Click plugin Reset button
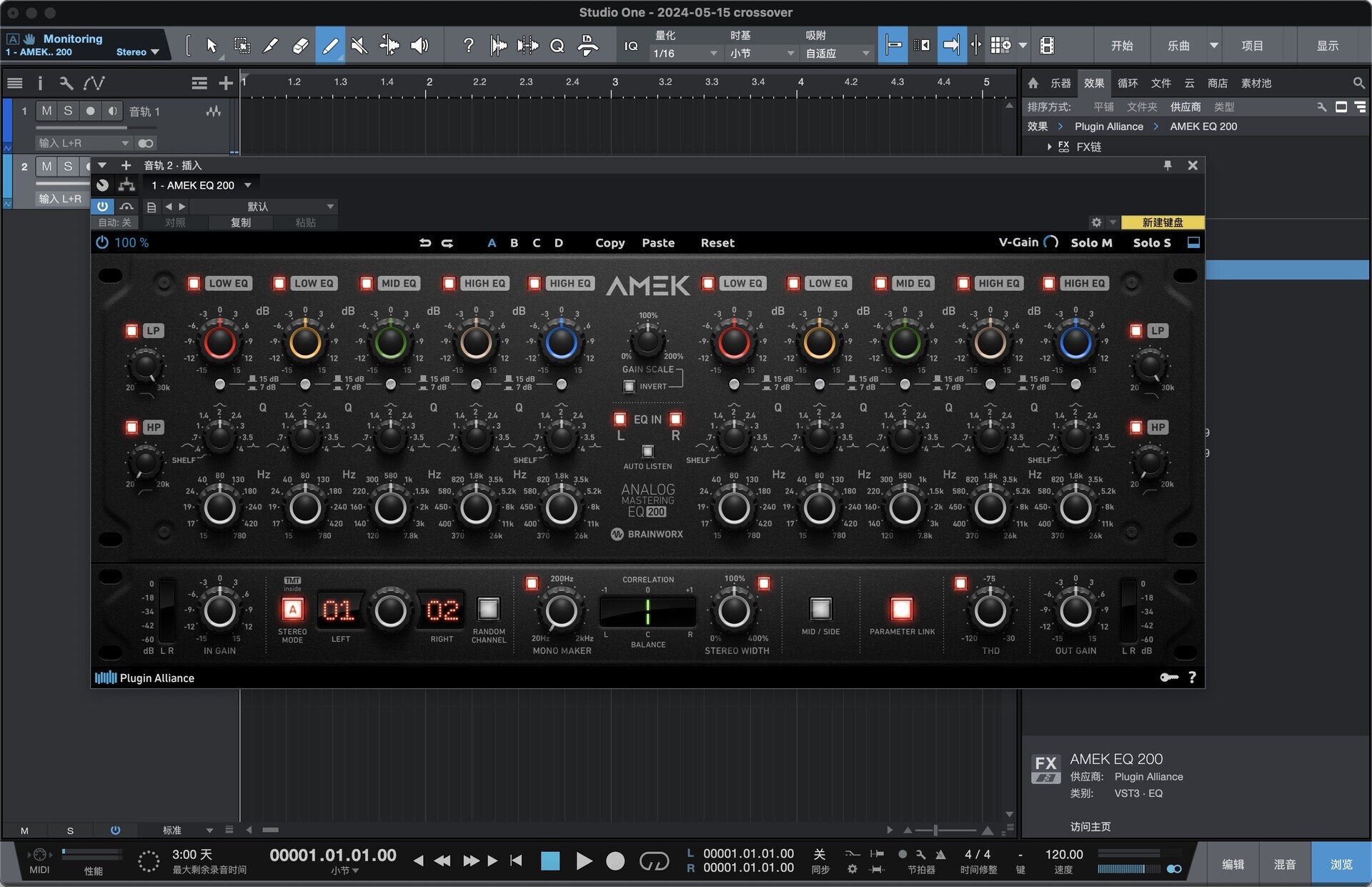 click(717, 243)
